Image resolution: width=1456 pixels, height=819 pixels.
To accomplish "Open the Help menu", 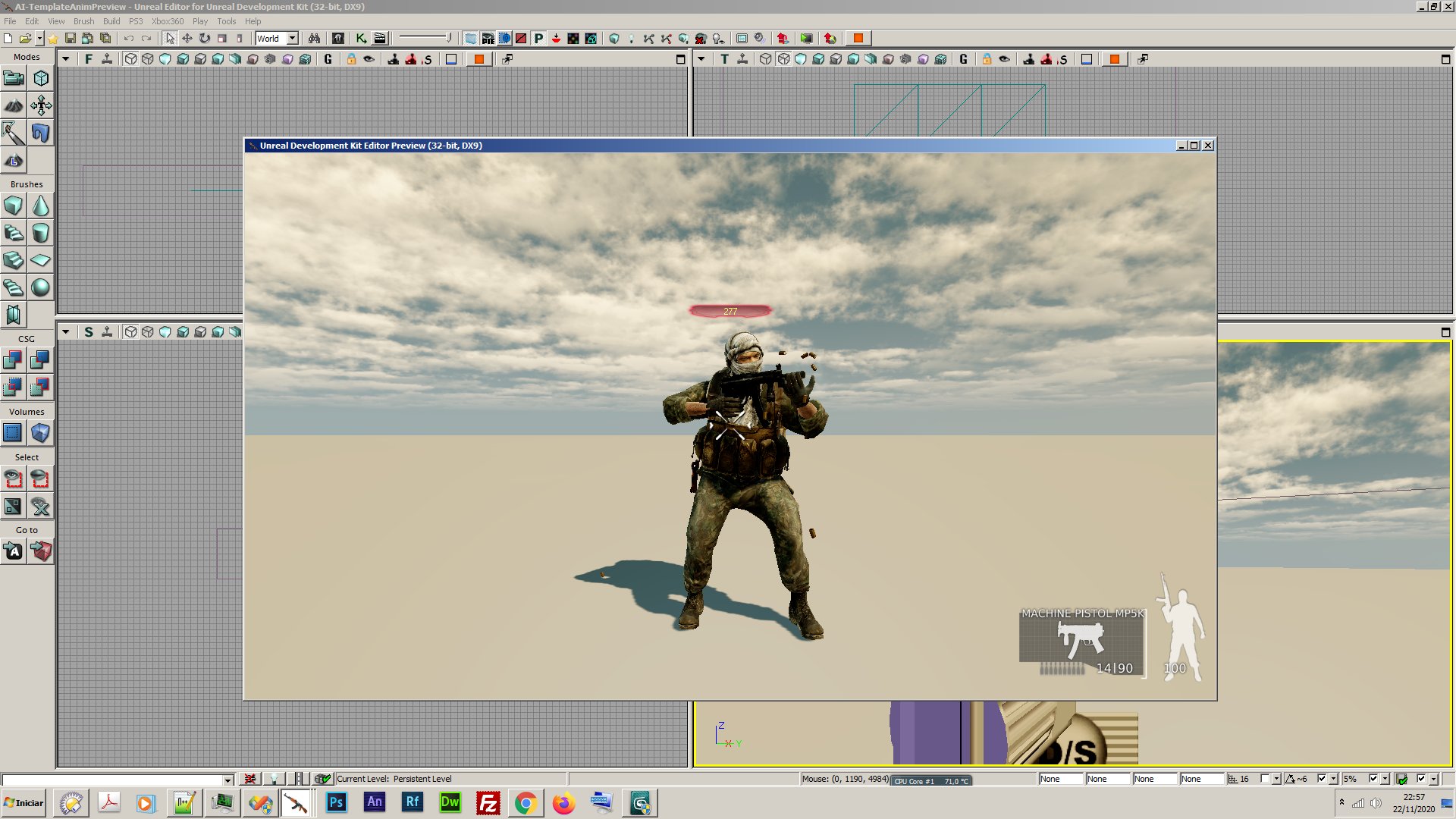I will click(253, 21).
